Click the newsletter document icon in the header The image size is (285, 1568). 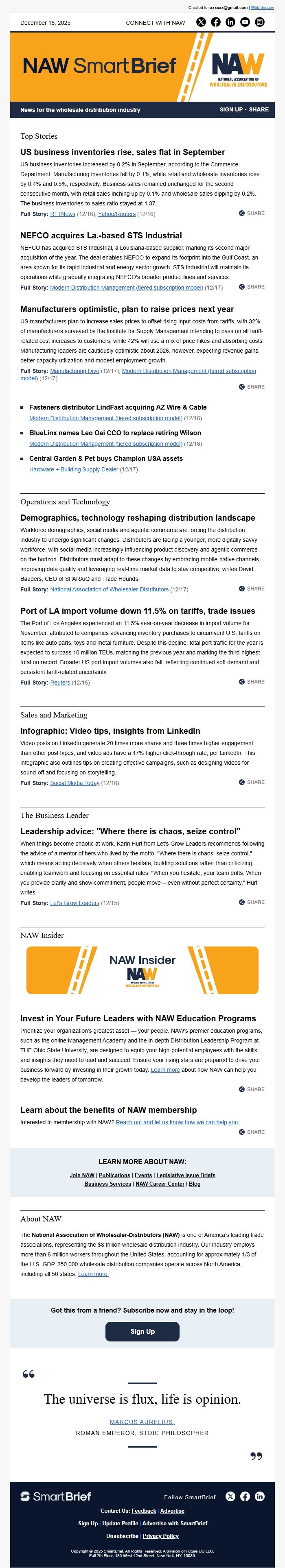(259, 22)
